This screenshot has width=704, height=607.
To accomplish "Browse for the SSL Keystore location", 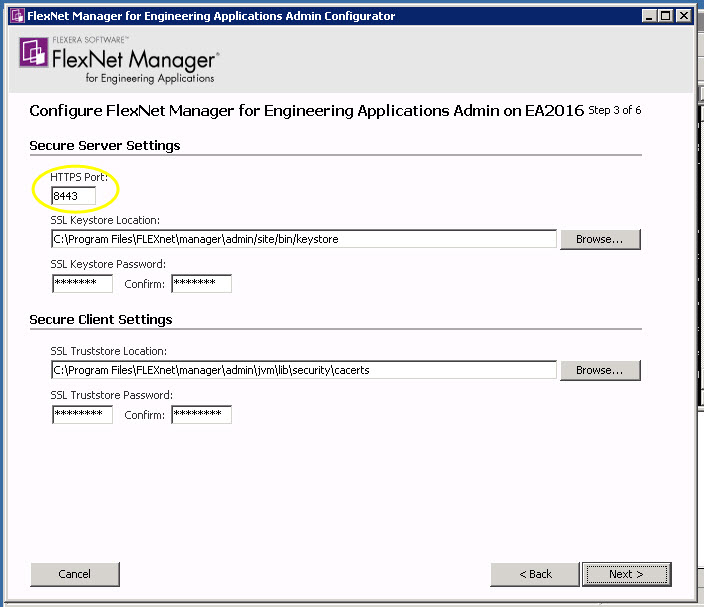I will pos(600,239).
